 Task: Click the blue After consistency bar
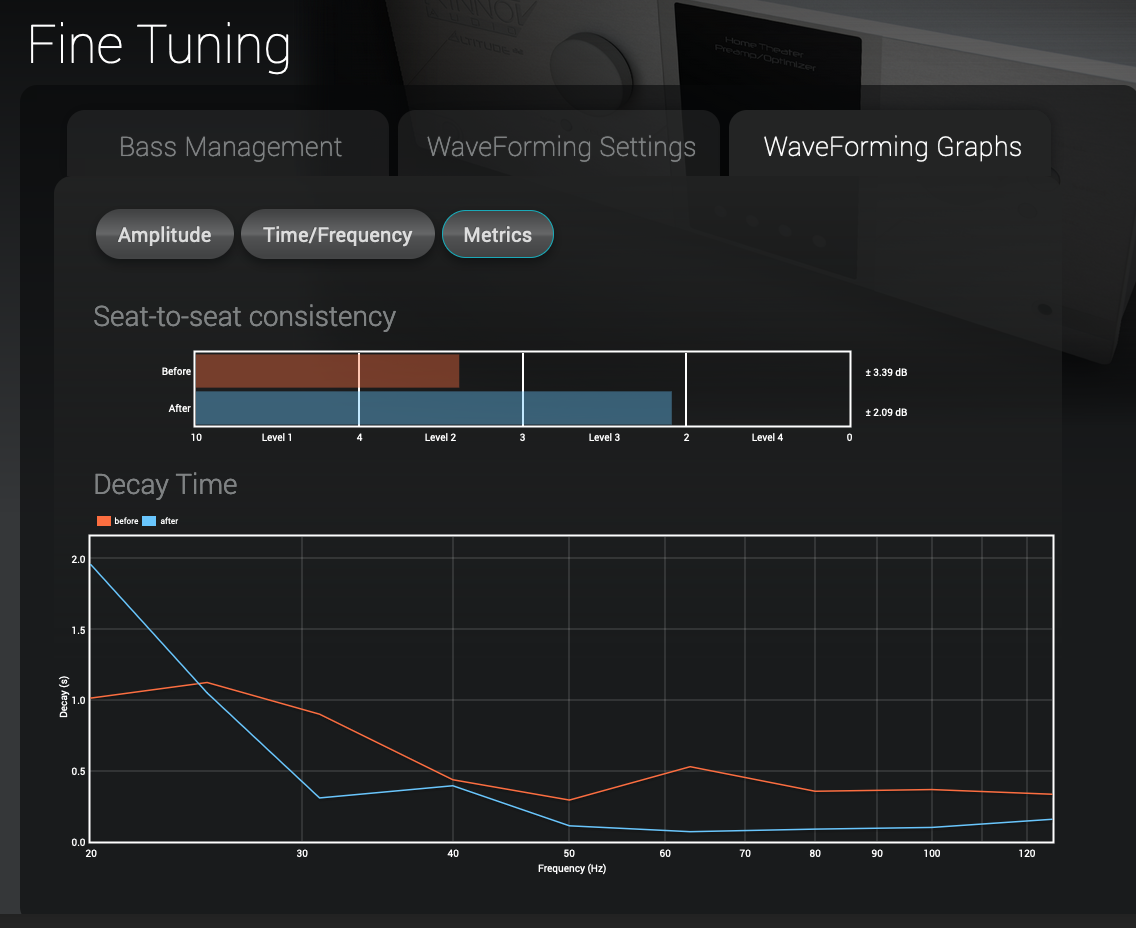433,408
